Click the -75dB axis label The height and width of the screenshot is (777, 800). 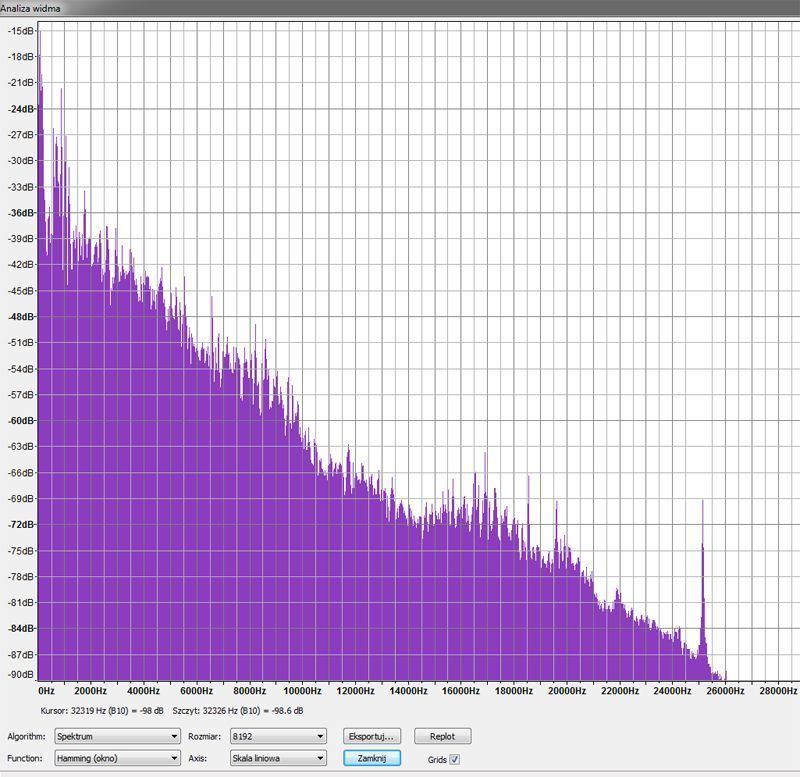click(x=20, y=550)
